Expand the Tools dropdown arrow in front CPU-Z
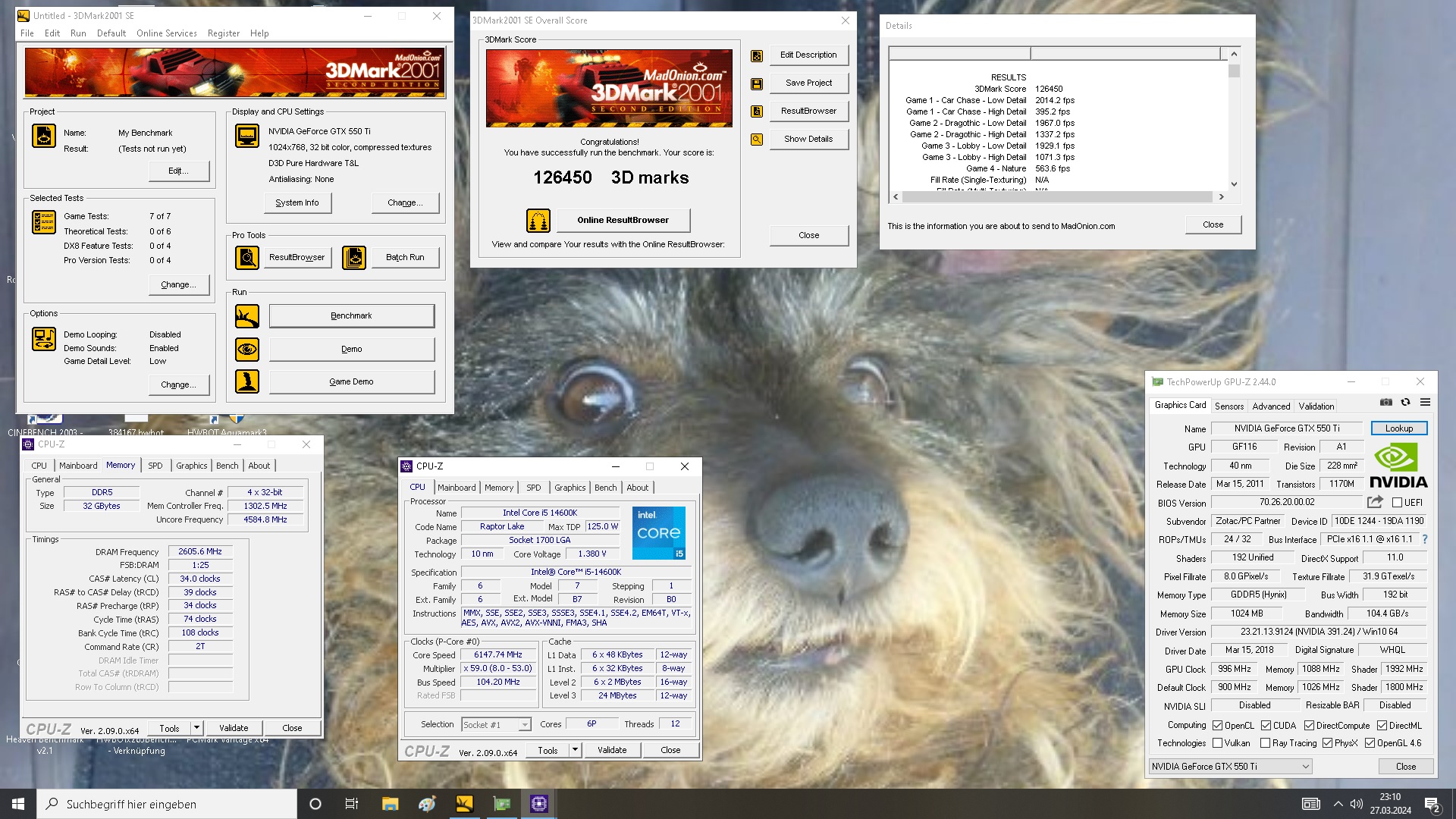1456x819 pixels. click(575, 750)
